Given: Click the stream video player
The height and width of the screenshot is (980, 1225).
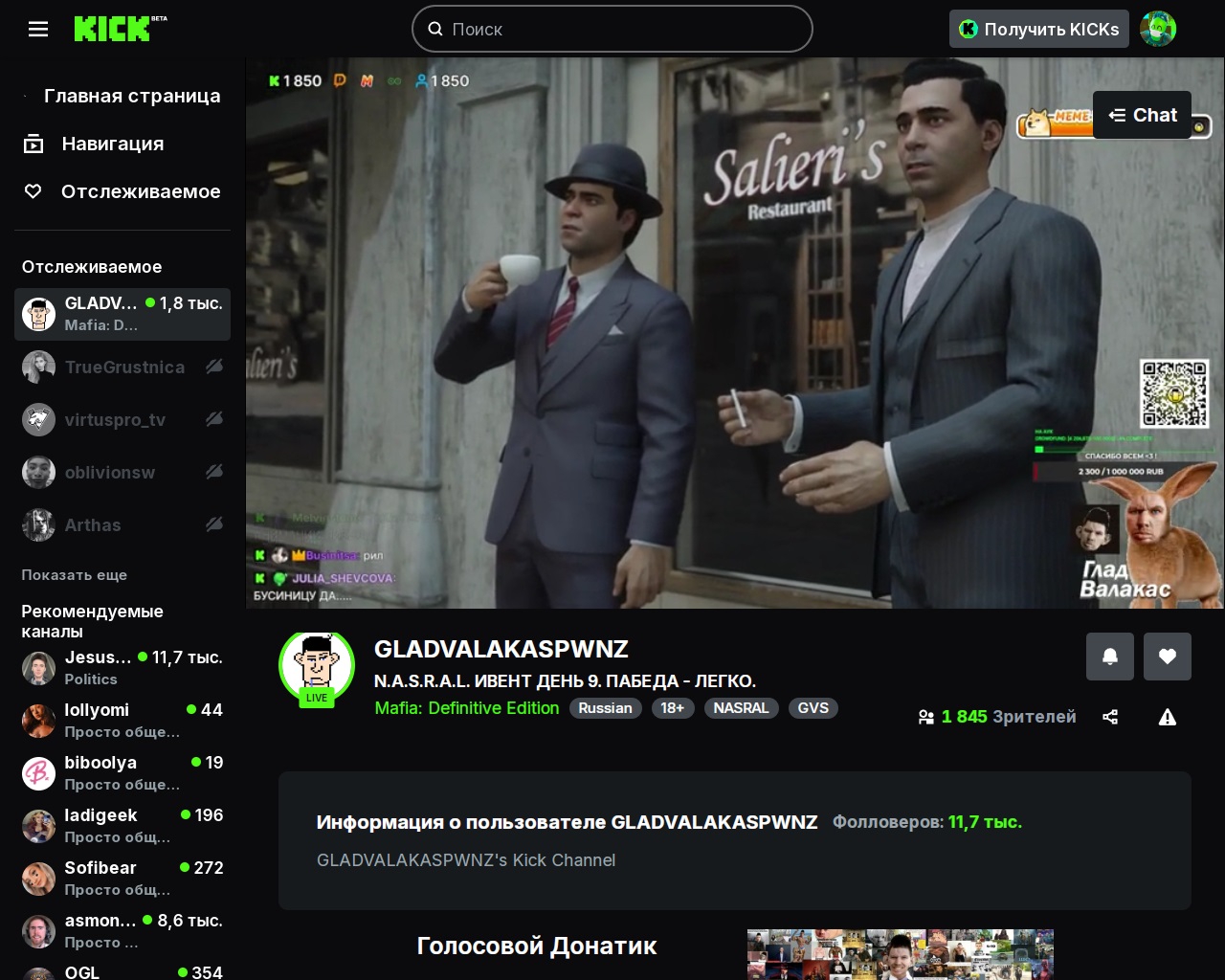Looking at the screenshot, I should coord(735,333).
